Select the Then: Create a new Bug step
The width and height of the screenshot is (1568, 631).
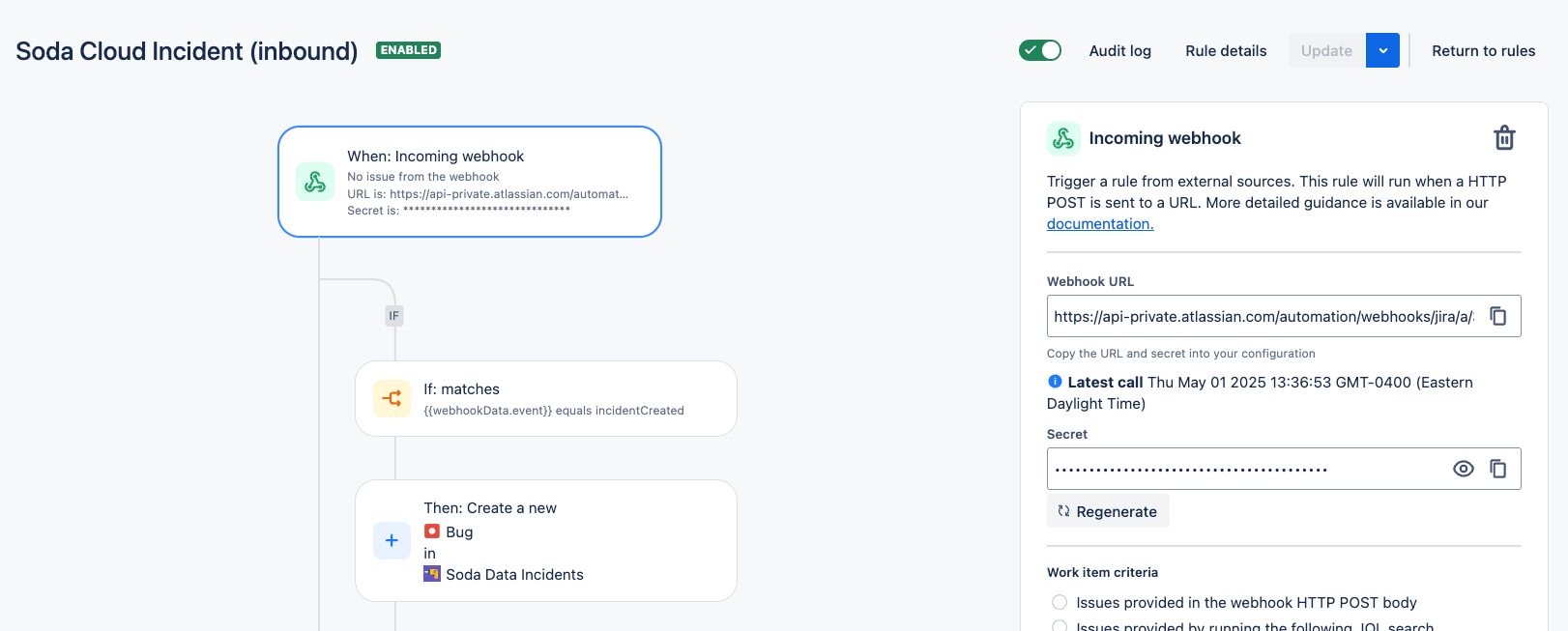[546, 540]
